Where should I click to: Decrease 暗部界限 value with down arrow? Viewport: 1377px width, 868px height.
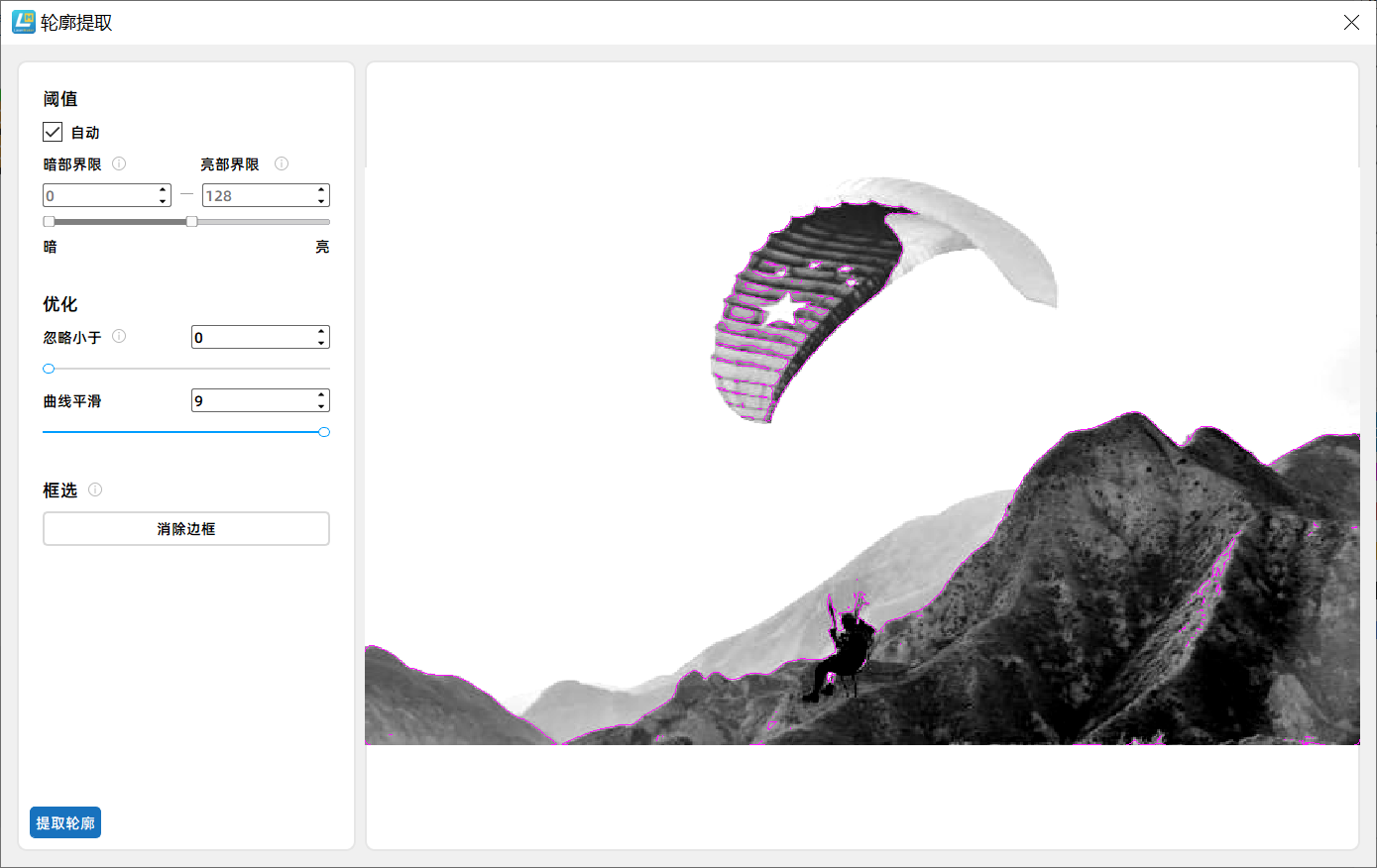pyautogui.click(x=163, y=201)
